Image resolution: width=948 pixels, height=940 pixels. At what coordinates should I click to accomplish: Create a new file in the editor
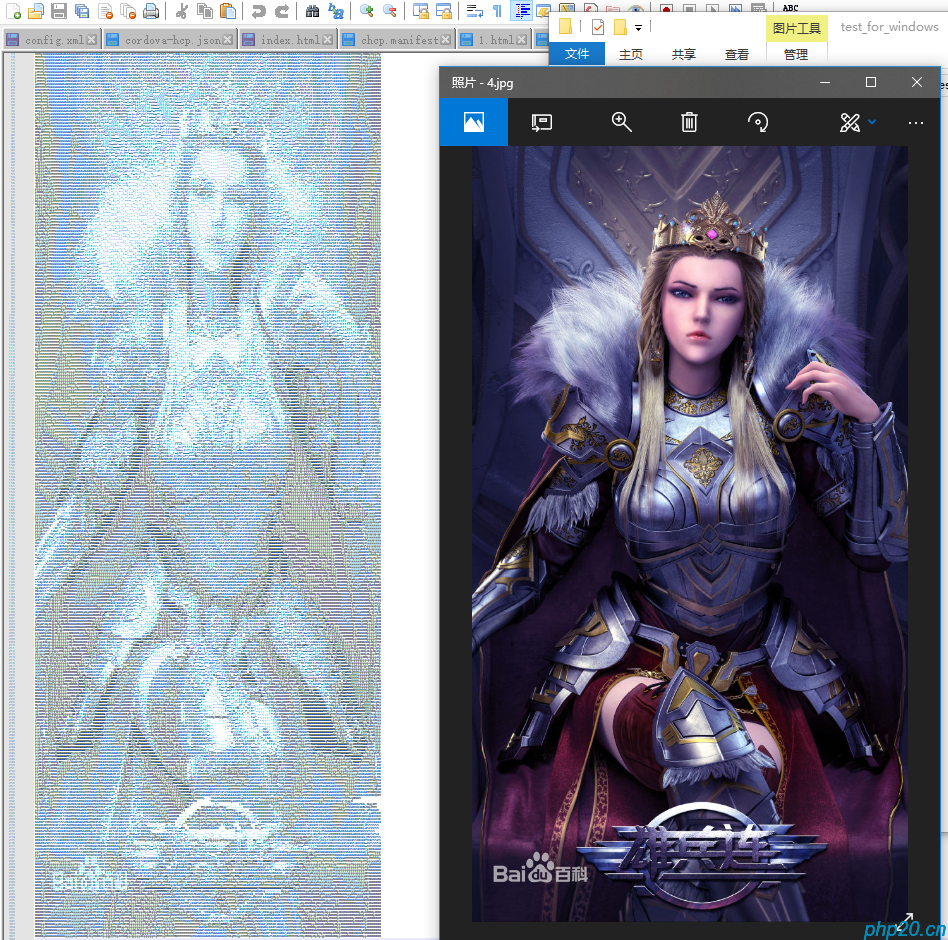click(13, 10)
